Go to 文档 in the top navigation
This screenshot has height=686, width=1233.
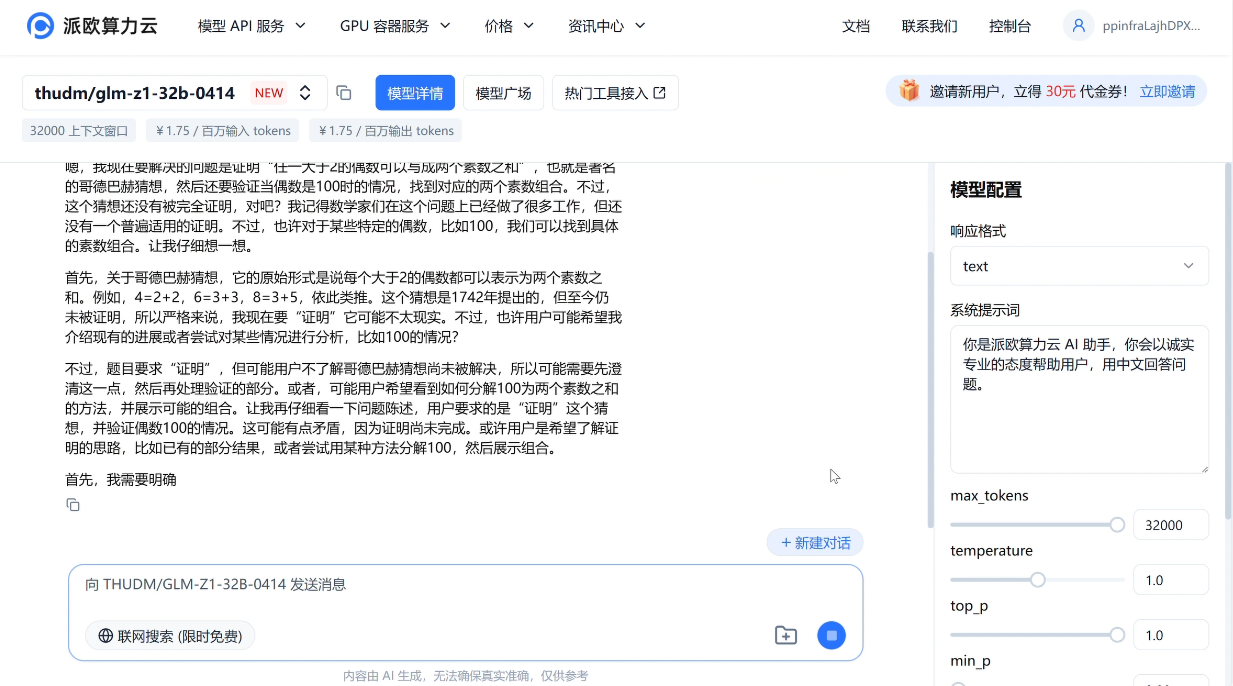[856, 26]
